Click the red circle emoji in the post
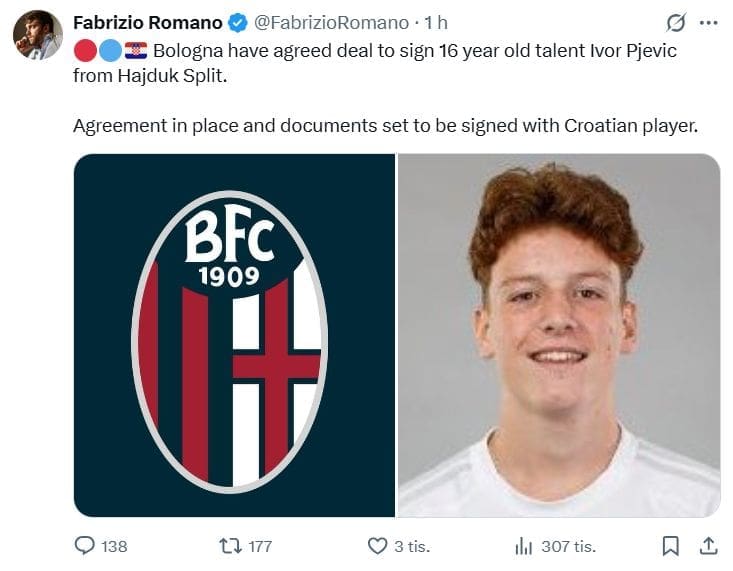This screenshot has width=733, height=571. tap(85, 50)
